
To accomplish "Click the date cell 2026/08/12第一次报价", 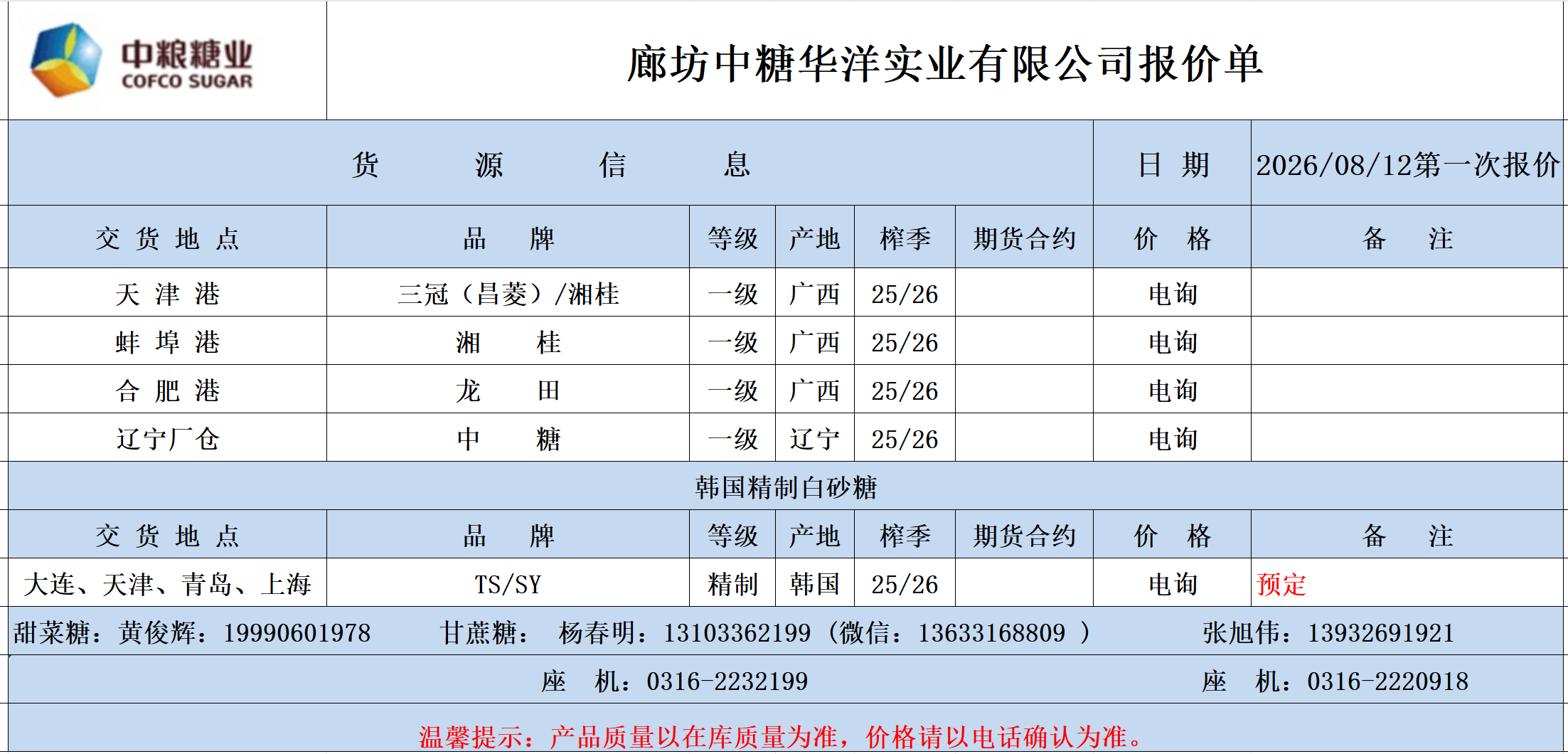I will click(1407, 164).
